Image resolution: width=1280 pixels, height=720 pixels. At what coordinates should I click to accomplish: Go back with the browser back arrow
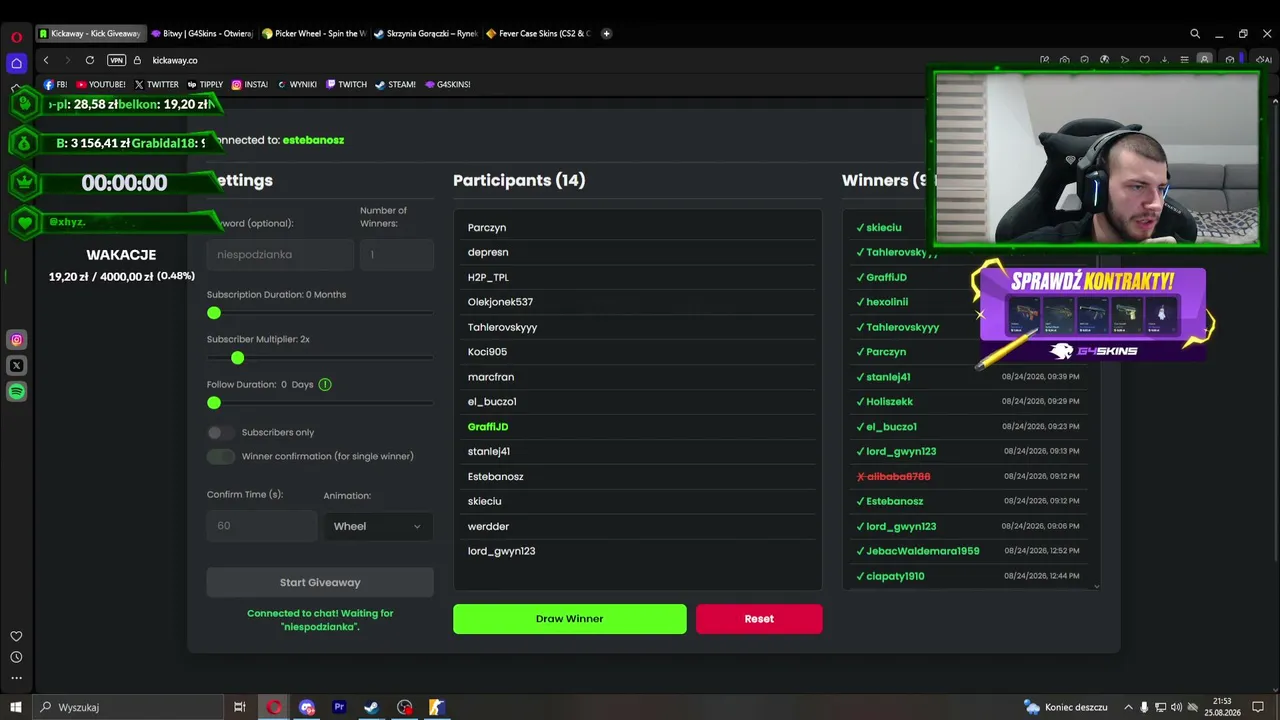(x=46, y=60)
